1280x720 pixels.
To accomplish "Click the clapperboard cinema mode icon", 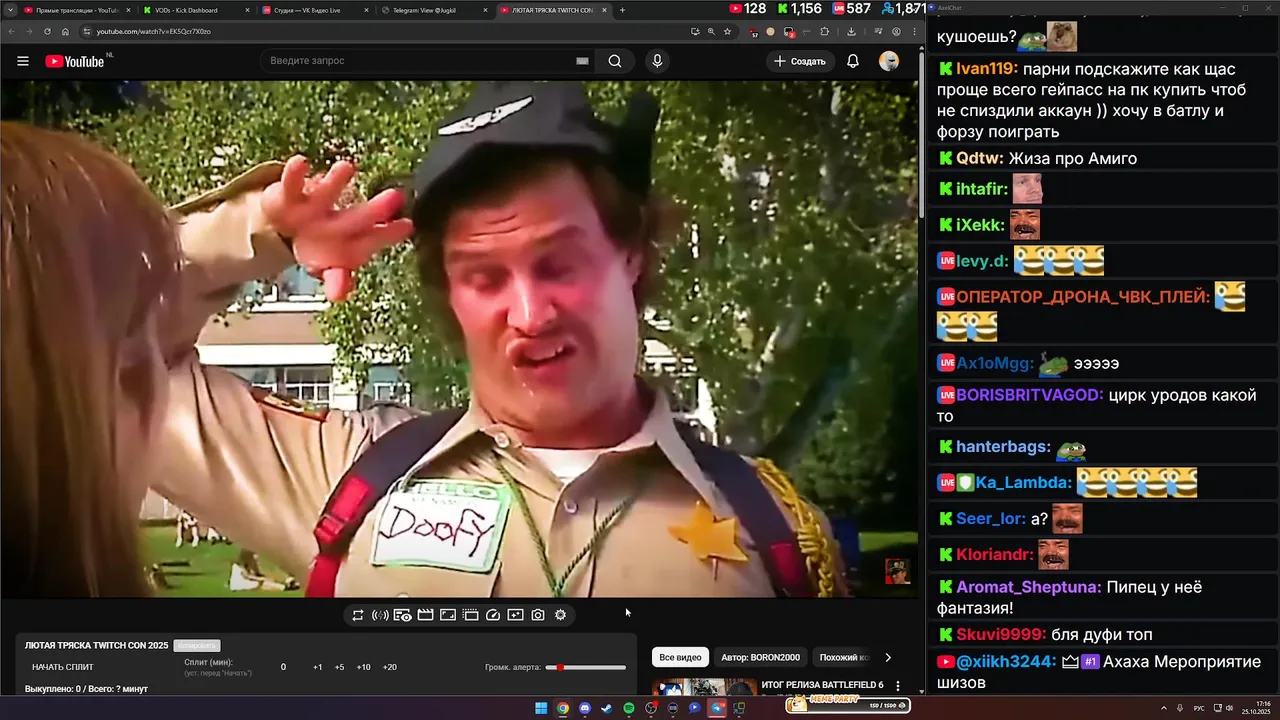I will click(425, 615).
